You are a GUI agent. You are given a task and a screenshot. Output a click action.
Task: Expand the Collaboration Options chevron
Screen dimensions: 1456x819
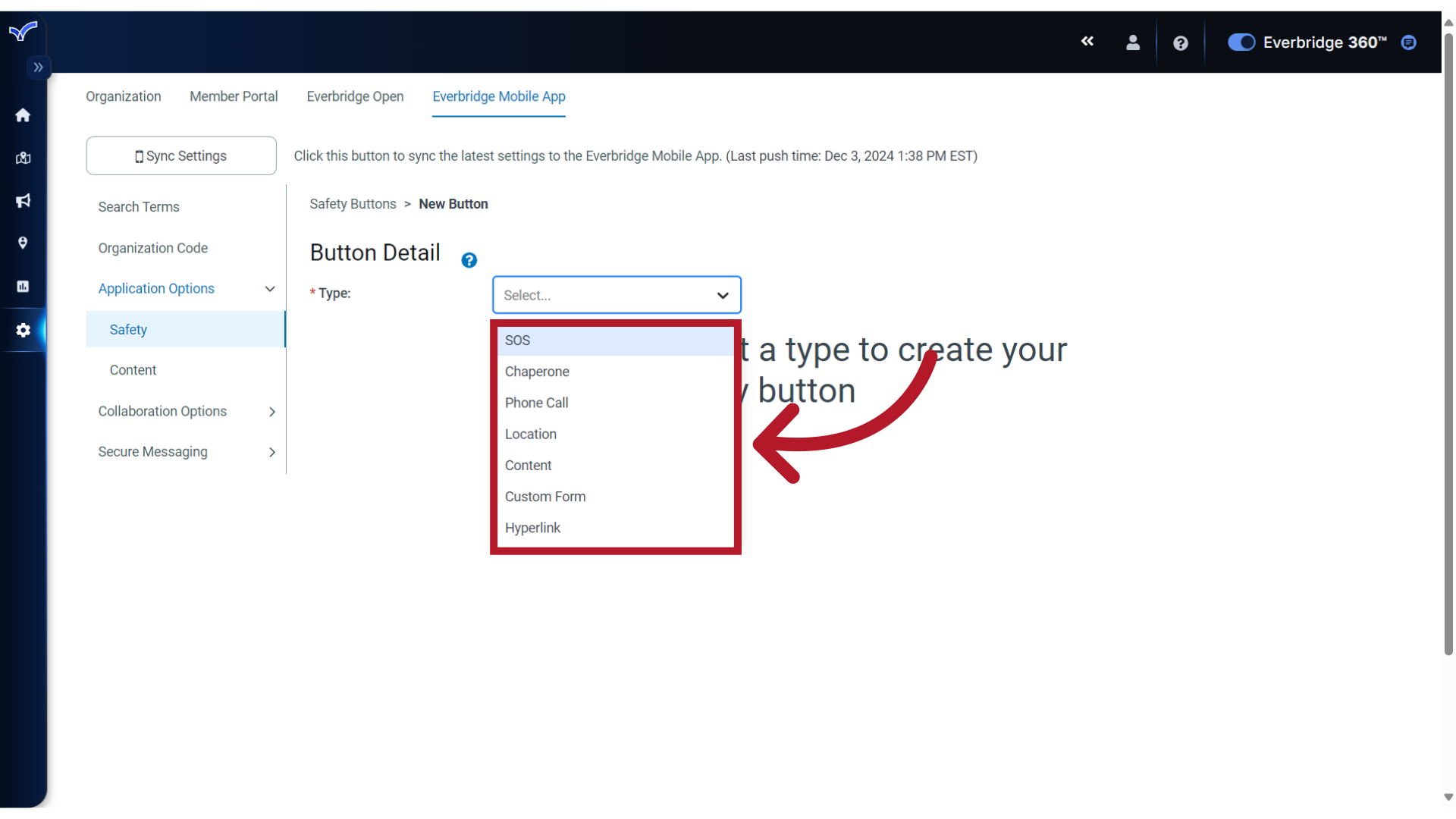pyautogui.click(x=271, y=412)
